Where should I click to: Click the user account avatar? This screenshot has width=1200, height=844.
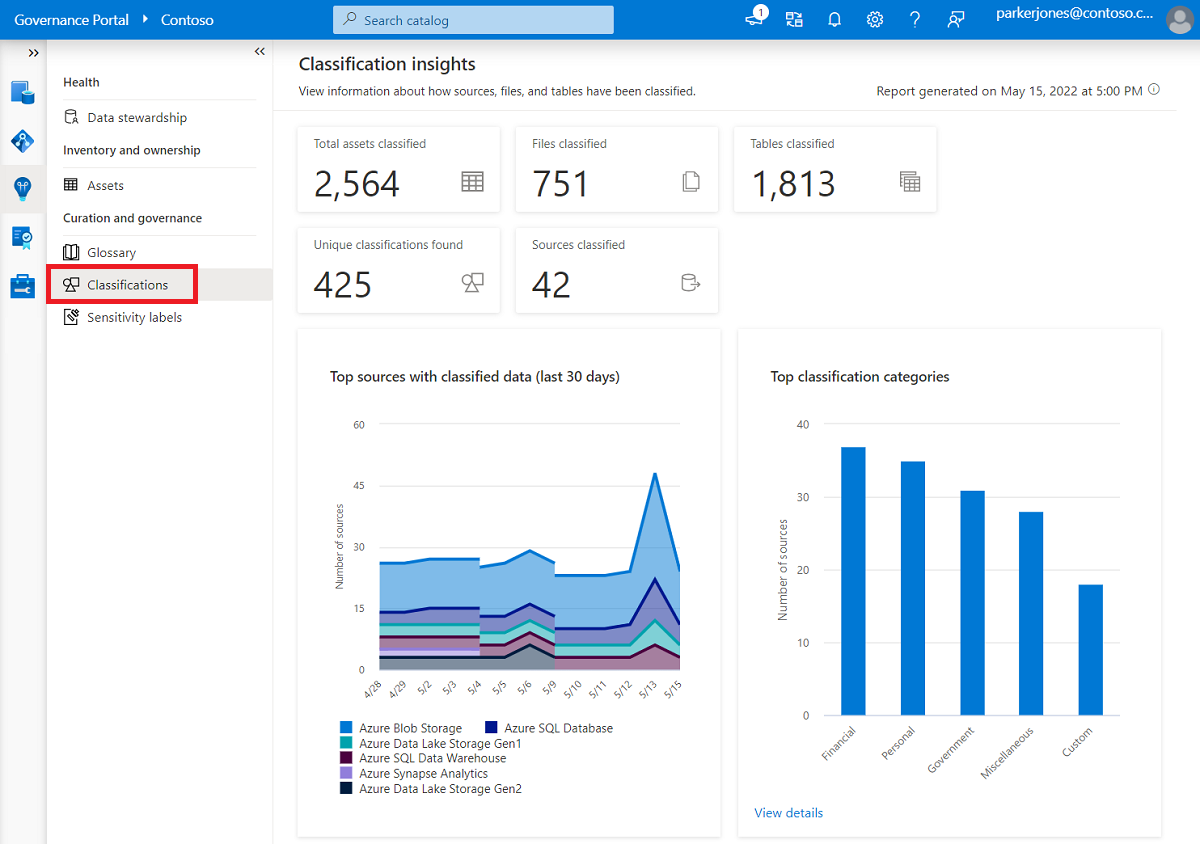tap(1179, 20)
